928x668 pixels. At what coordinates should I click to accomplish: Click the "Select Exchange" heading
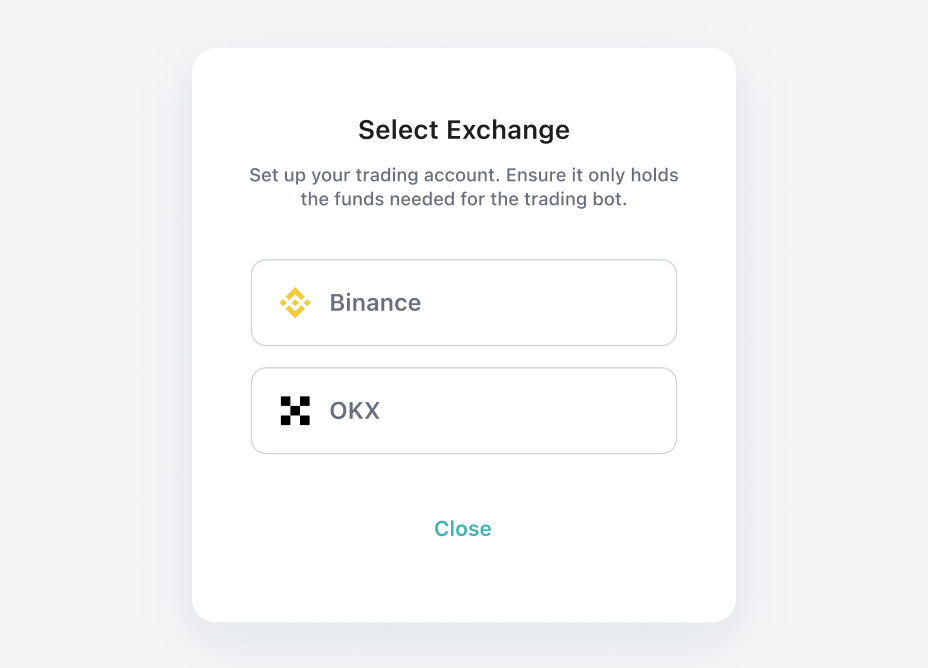point(464,130)
